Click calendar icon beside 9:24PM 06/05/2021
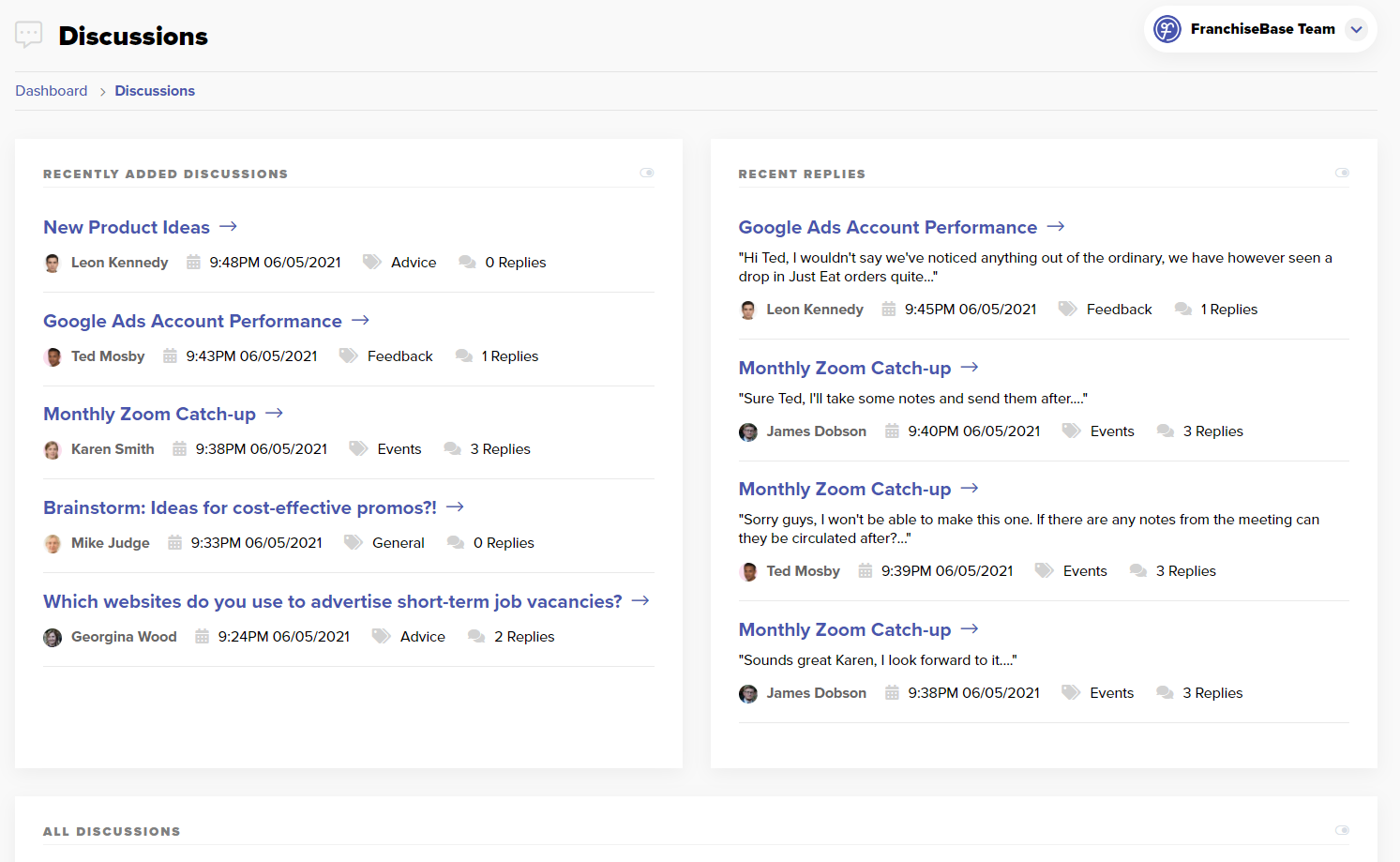Viewport: 1400px width, 862px height. point(202,637)
